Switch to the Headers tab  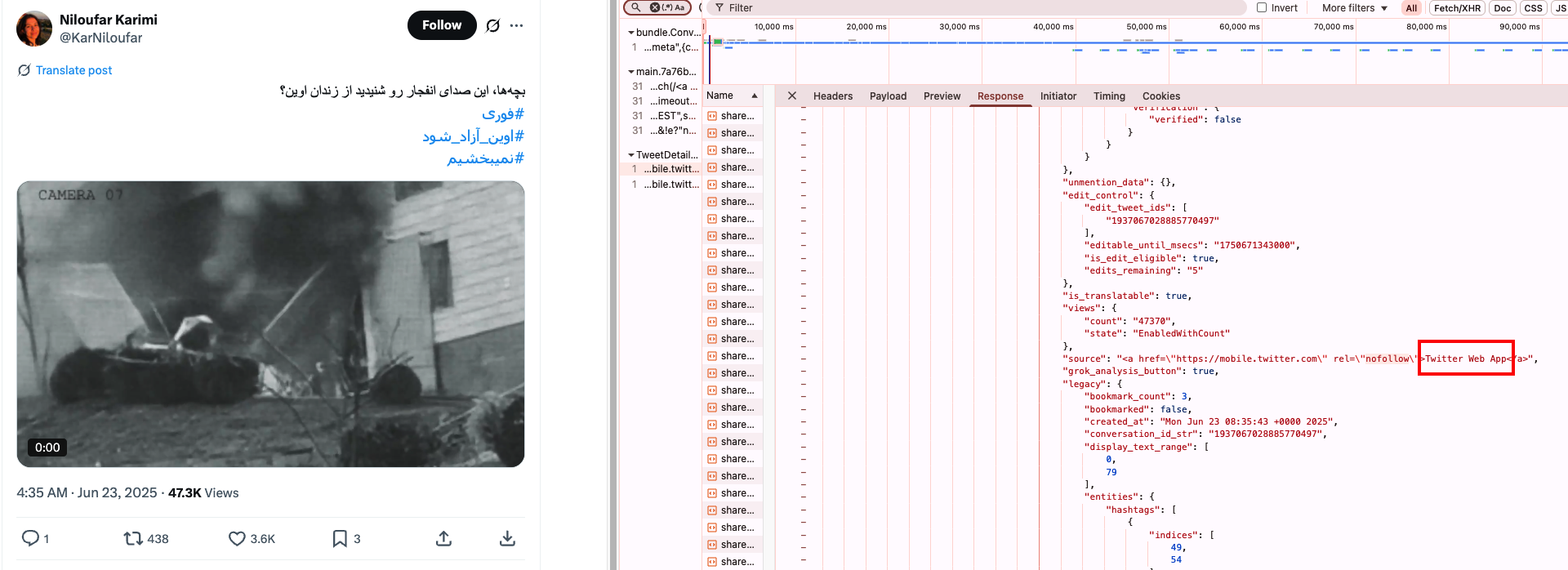coord(832,96)
